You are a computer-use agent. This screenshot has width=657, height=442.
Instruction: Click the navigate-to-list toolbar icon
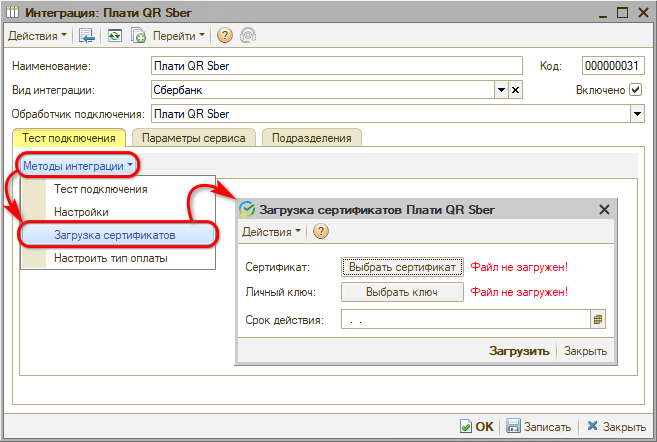tap(87, 36)
